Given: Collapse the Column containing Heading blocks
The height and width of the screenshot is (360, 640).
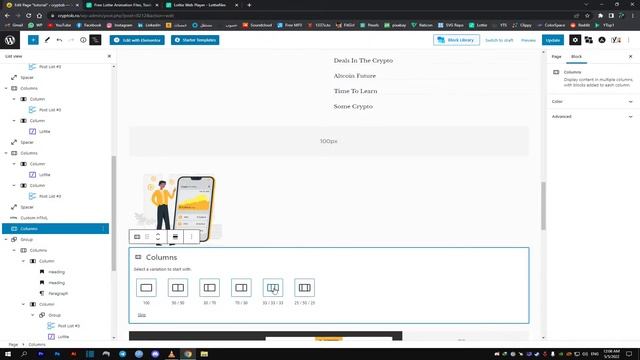Looking at the screenshot, I should (x=23, y=261).
